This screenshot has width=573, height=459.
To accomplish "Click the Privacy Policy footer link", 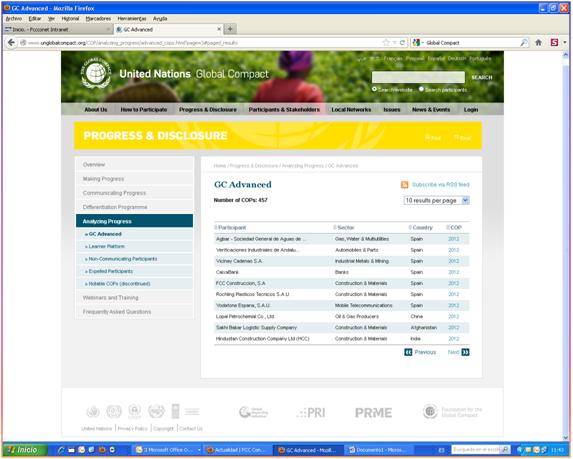I will click(x=132, y=429).
